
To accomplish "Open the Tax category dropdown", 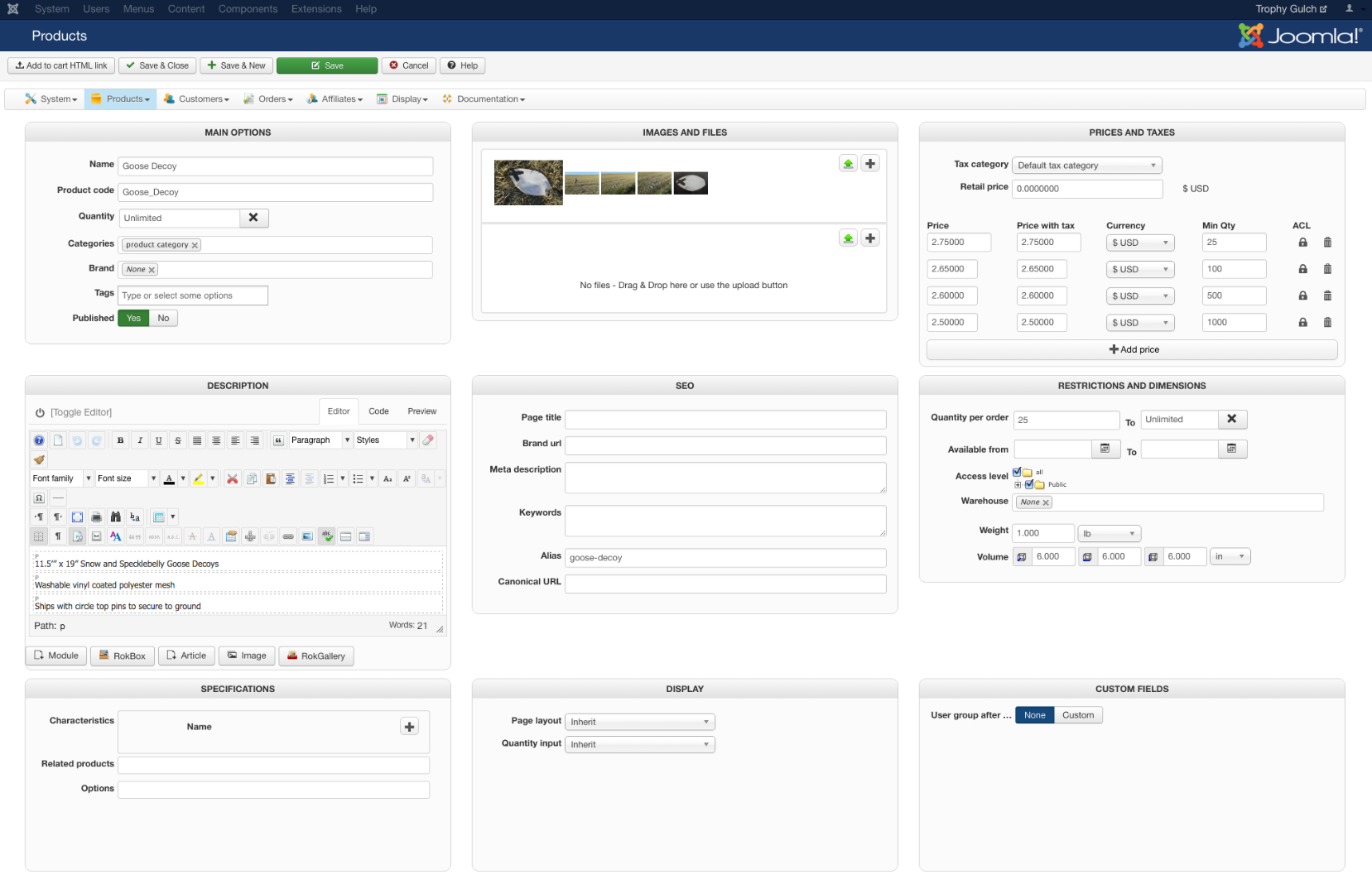I will click(x=1086, y=166).
